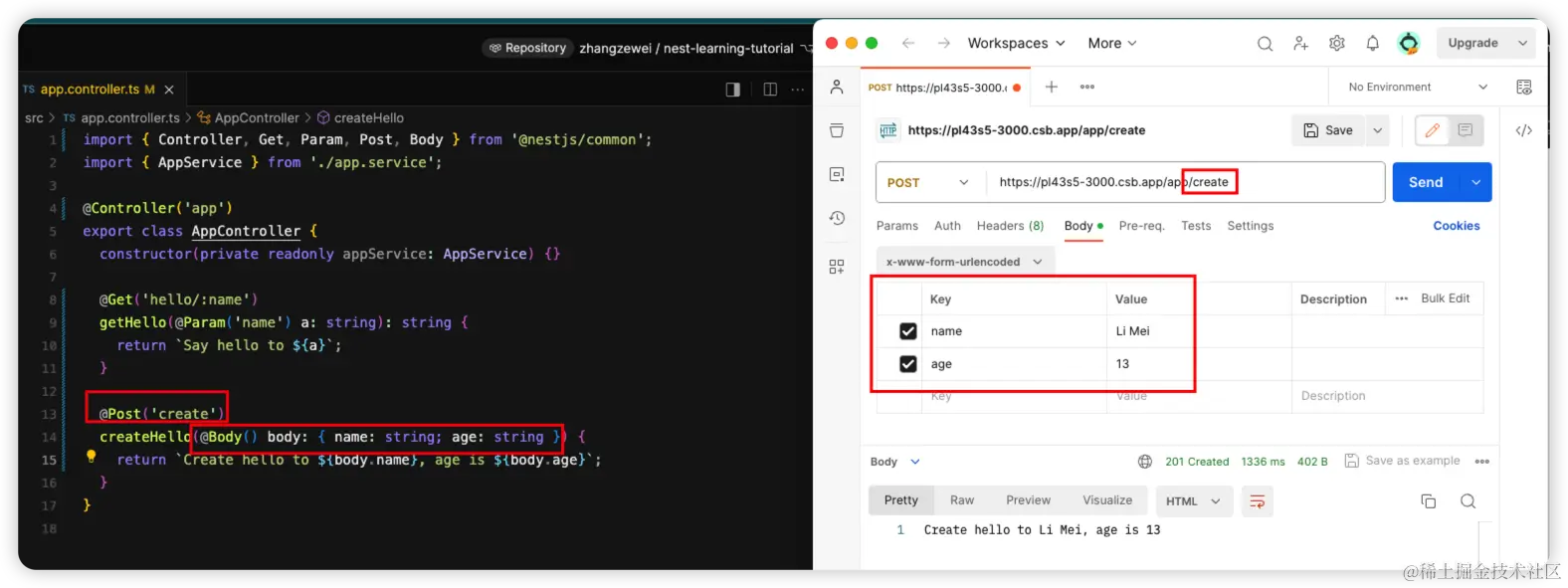Viewport: 1568px width, 588px height.
Task: Expand the Save options arrow
Action: tap(1377, 130)
